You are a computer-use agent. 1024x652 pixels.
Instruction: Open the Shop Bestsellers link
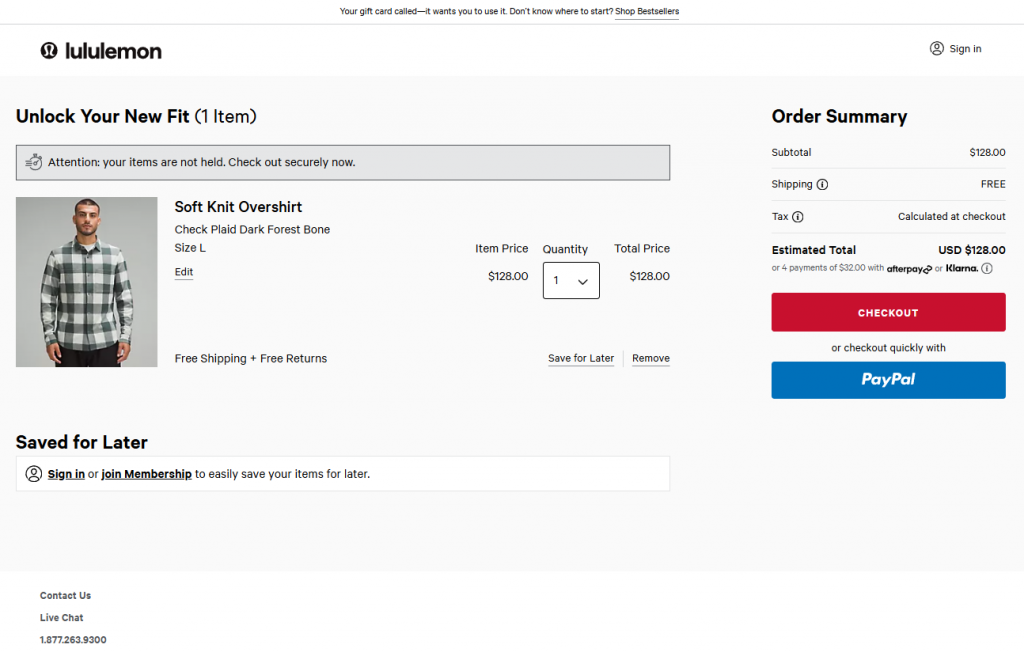[x=646, y=12]
